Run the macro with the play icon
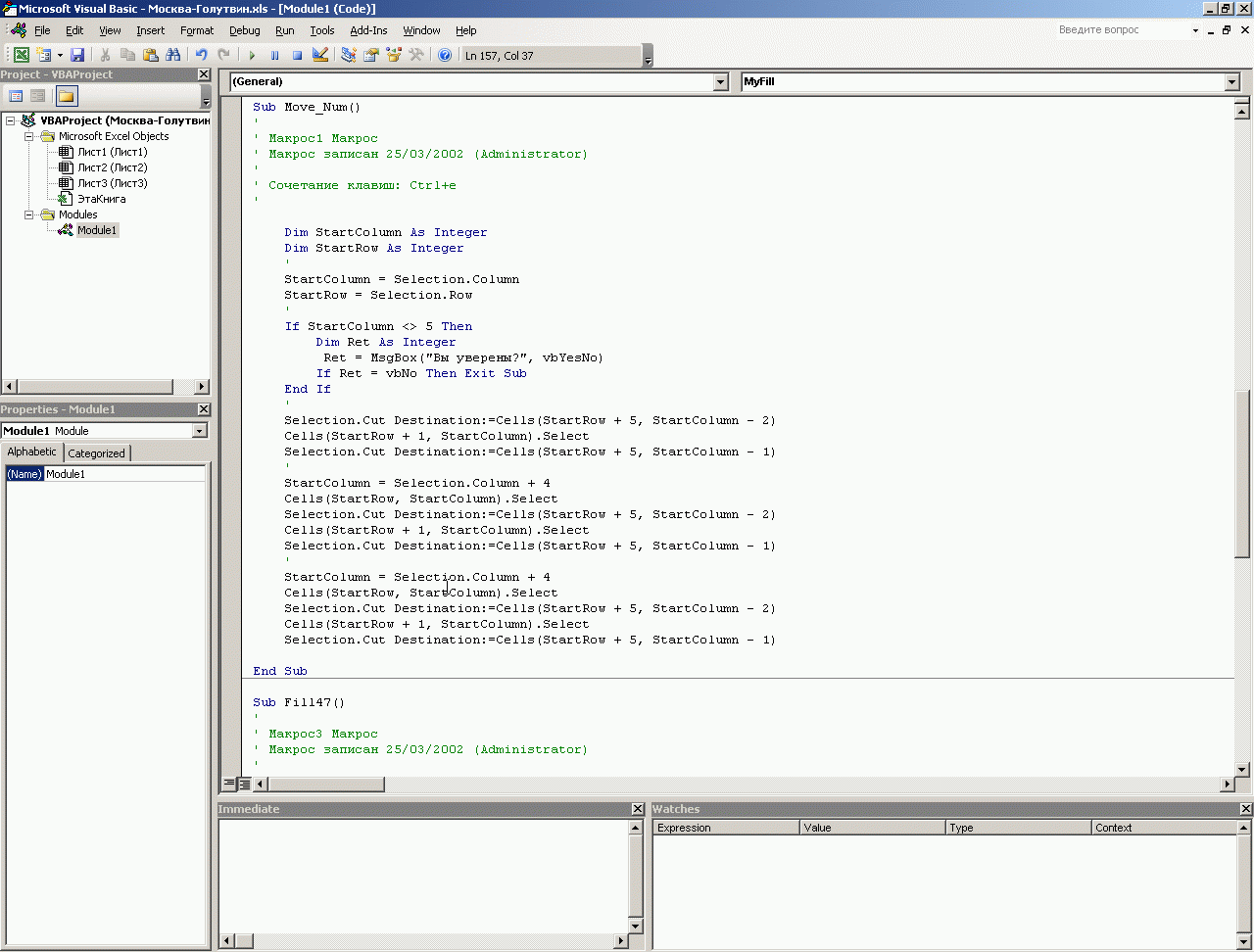 pos(252,55)
